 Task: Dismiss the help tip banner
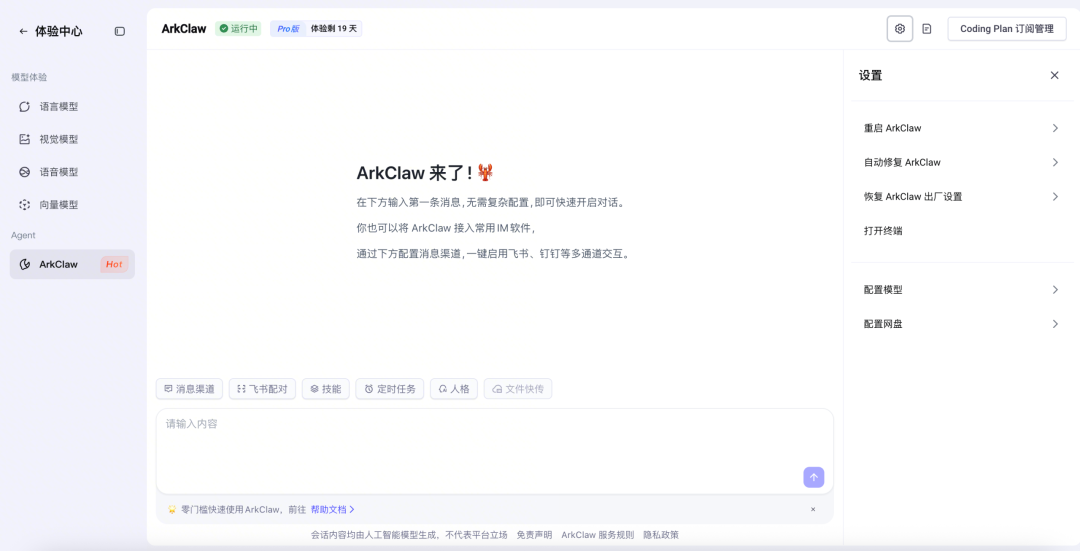pos(813,510)
